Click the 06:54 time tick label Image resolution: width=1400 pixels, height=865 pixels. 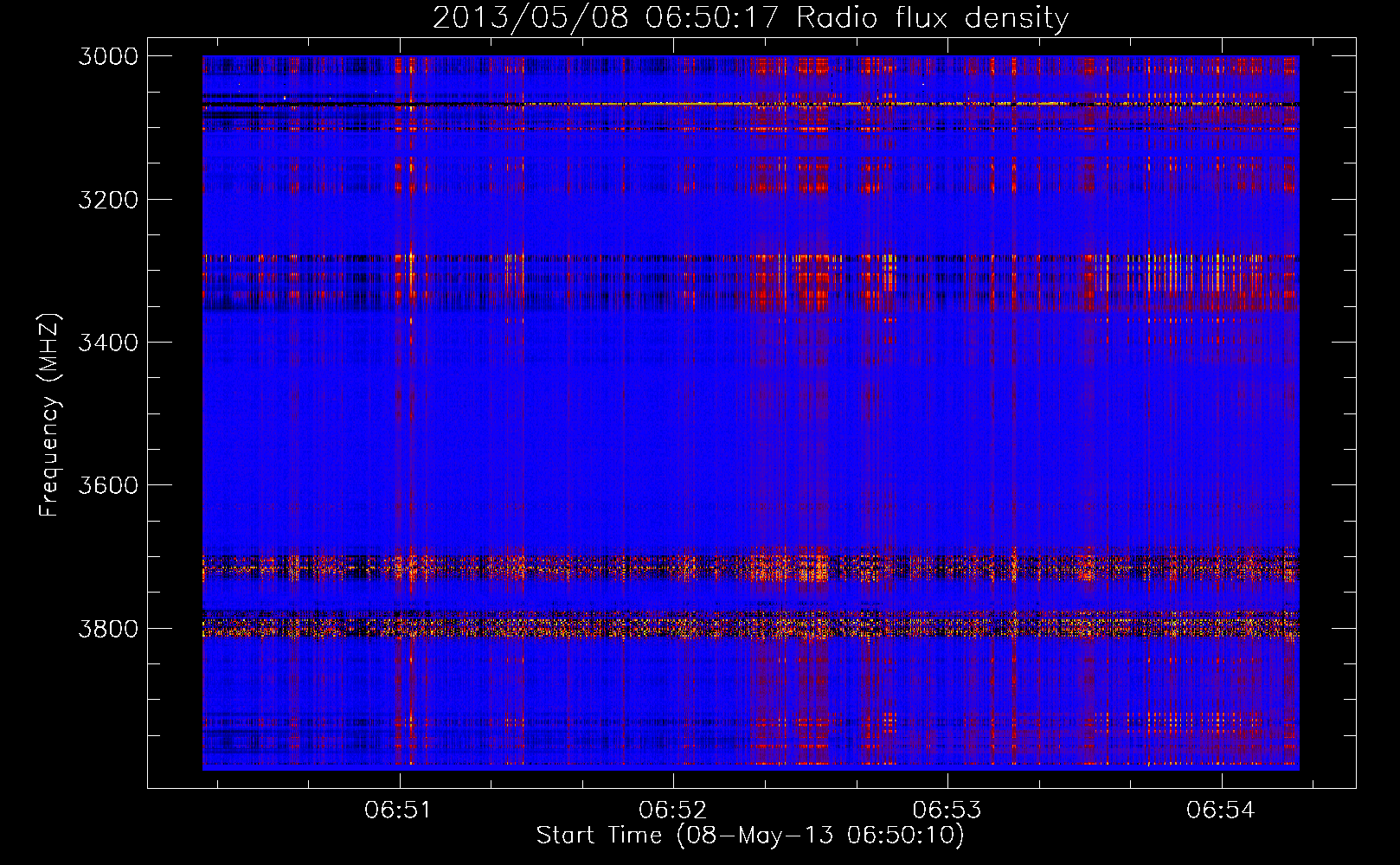click(x=1221, y=810)
